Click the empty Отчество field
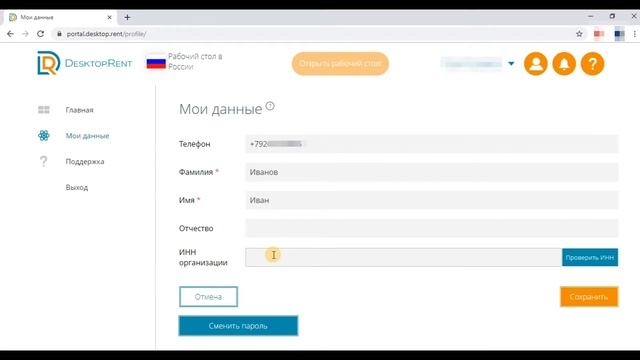The image size is (640, 360). [432, 228]
